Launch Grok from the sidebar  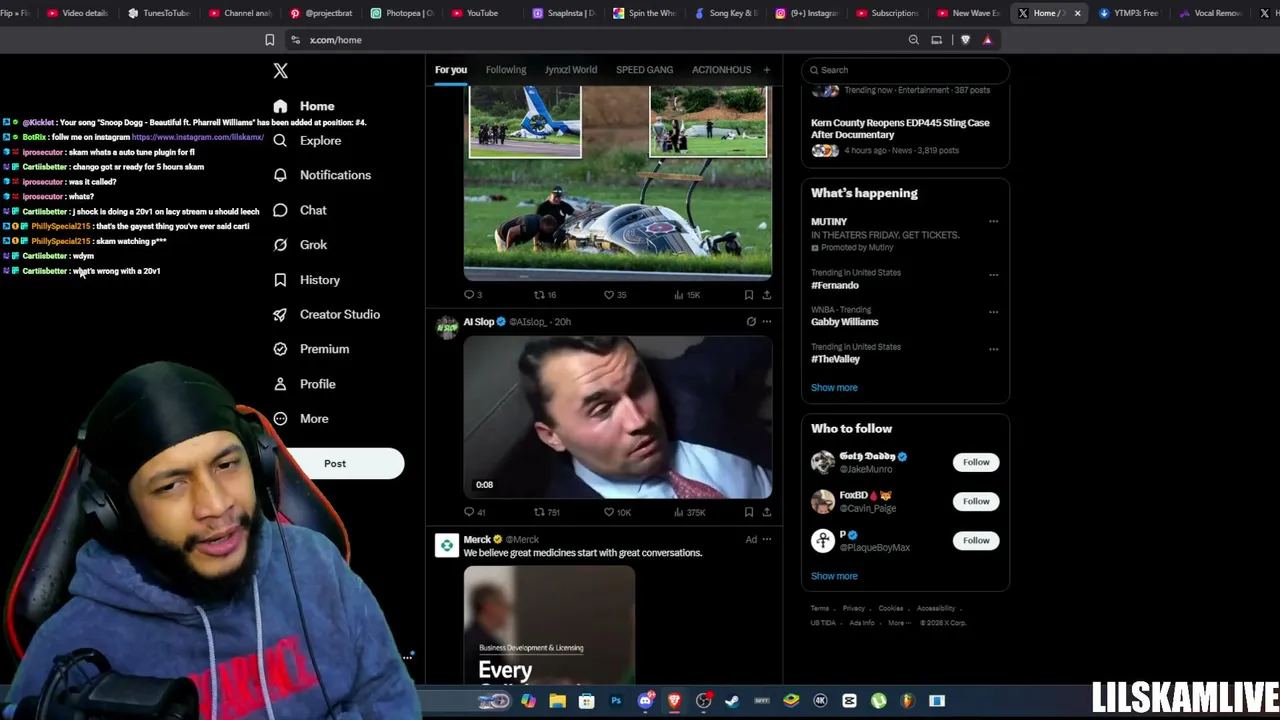(300, 245)
